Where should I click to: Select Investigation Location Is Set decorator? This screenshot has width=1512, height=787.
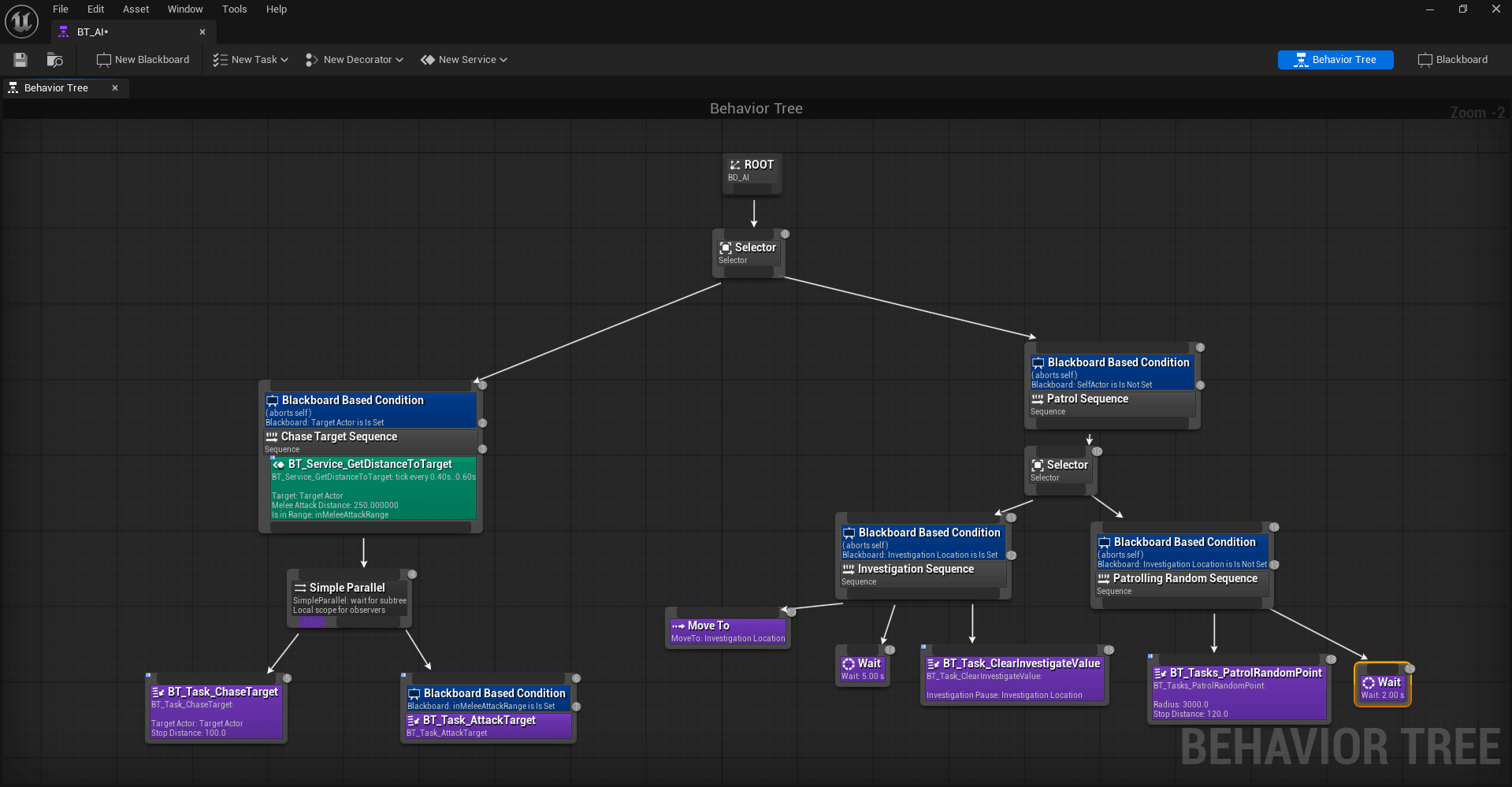pyautogui.click(x=923, y=542)
